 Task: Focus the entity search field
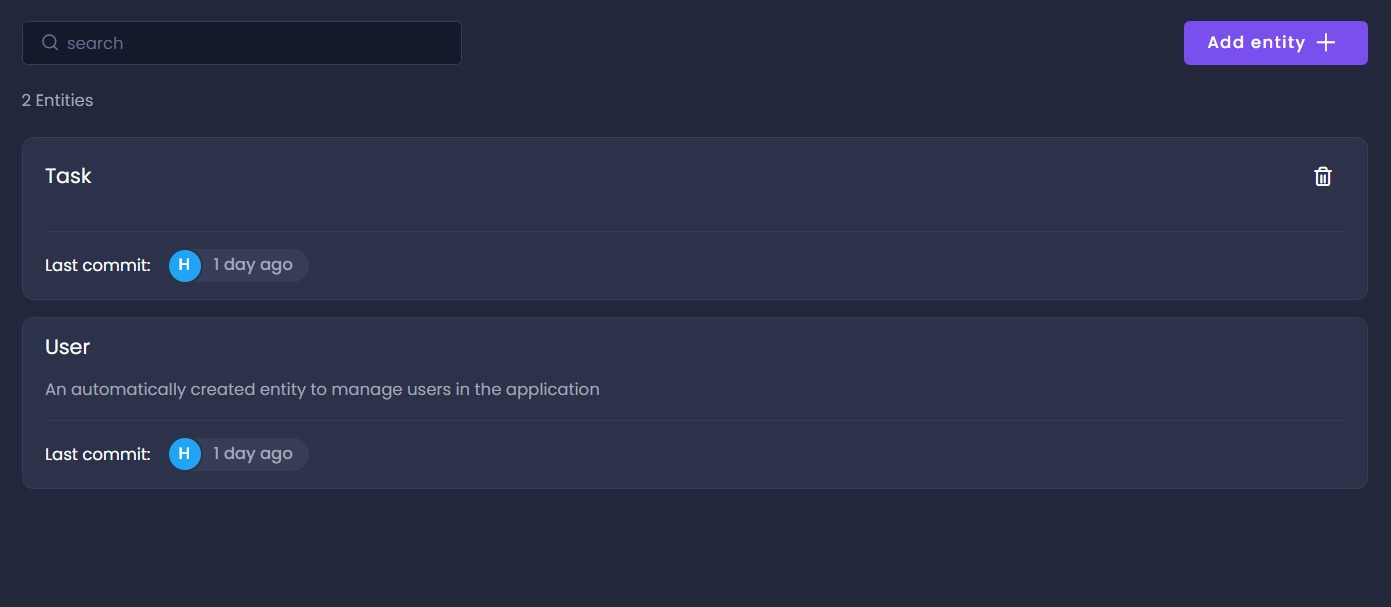pyautogui.click(x=260, y=43)
